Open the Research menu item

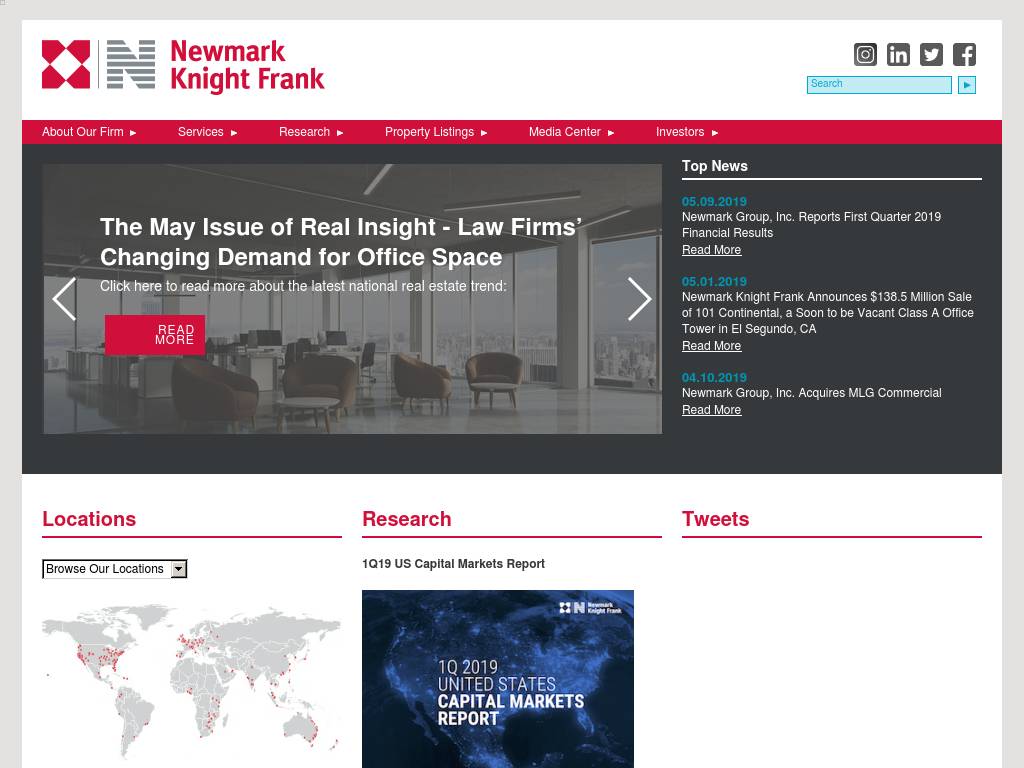coord(311,132)
